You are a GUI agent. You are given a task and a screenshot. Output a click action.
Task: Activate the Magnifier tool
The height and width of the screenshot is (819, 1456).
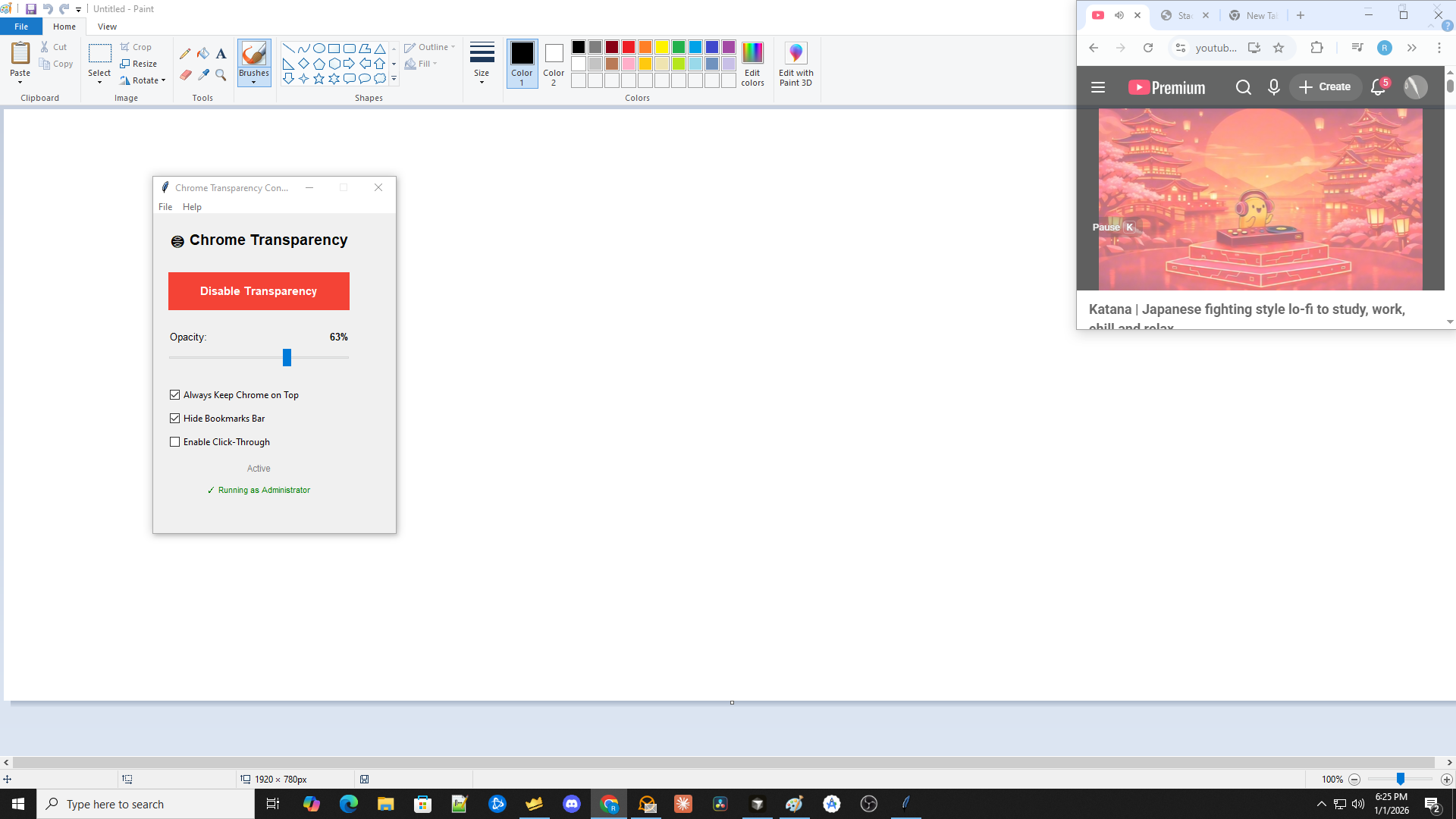click(221, 74)
